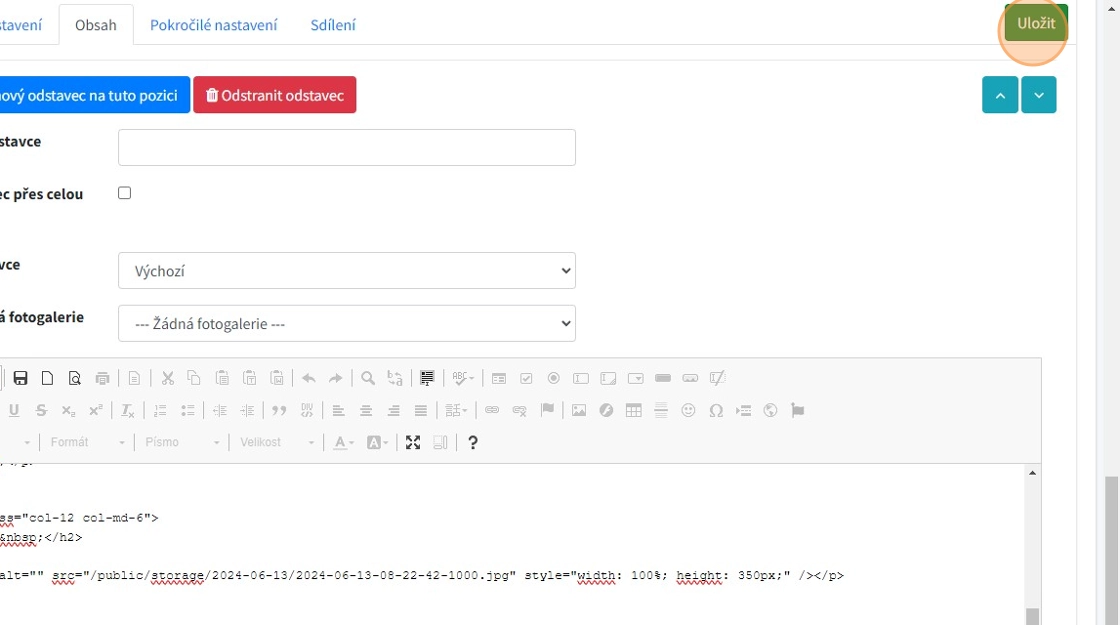
Task: Click the Insert Table icon
Action: click(633, 410)
